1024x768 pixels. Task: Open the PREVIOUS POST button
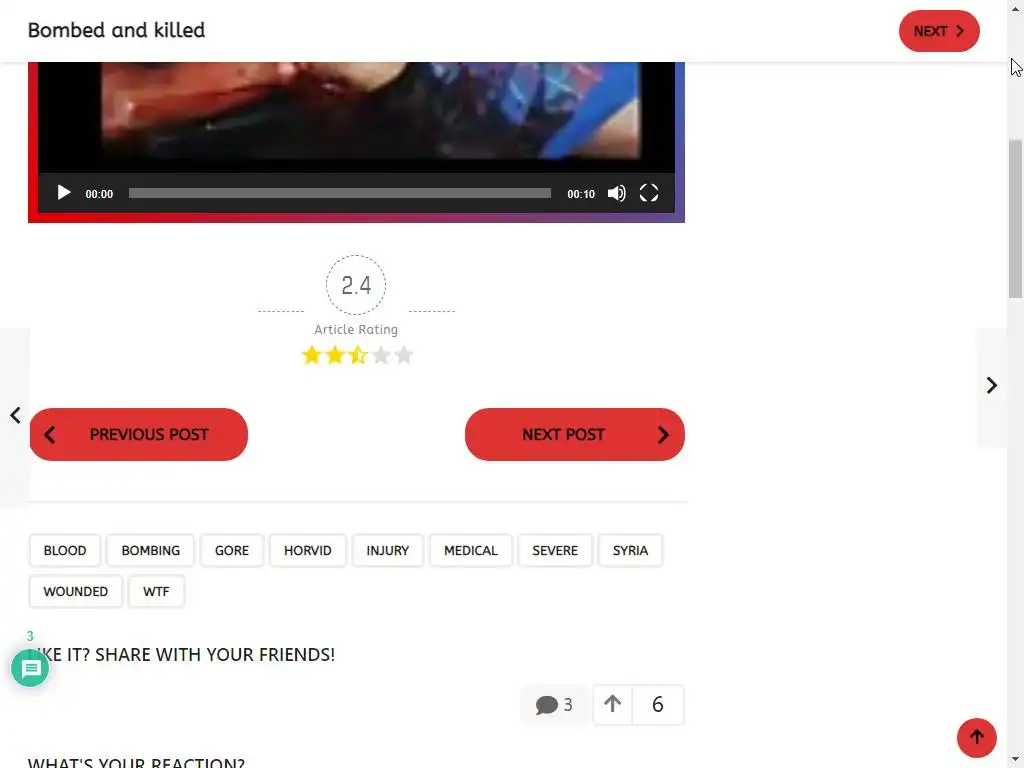tap(138, 434)
